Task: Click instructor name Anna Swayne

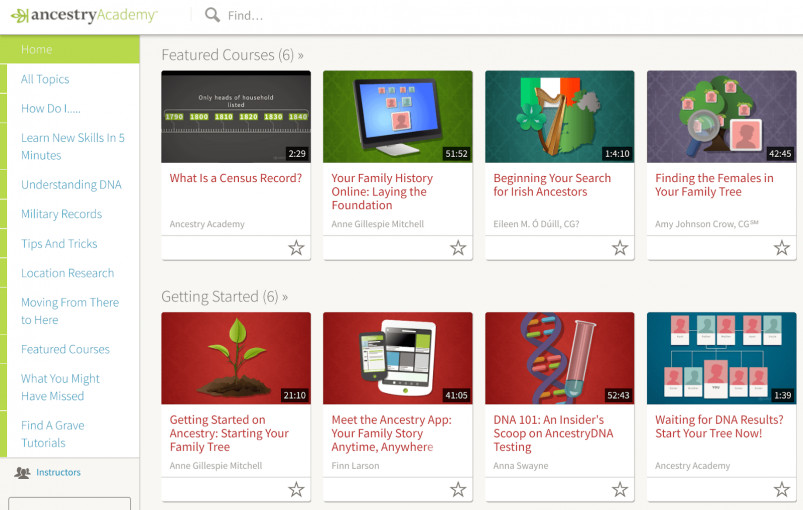Action: tap(520, 465)
